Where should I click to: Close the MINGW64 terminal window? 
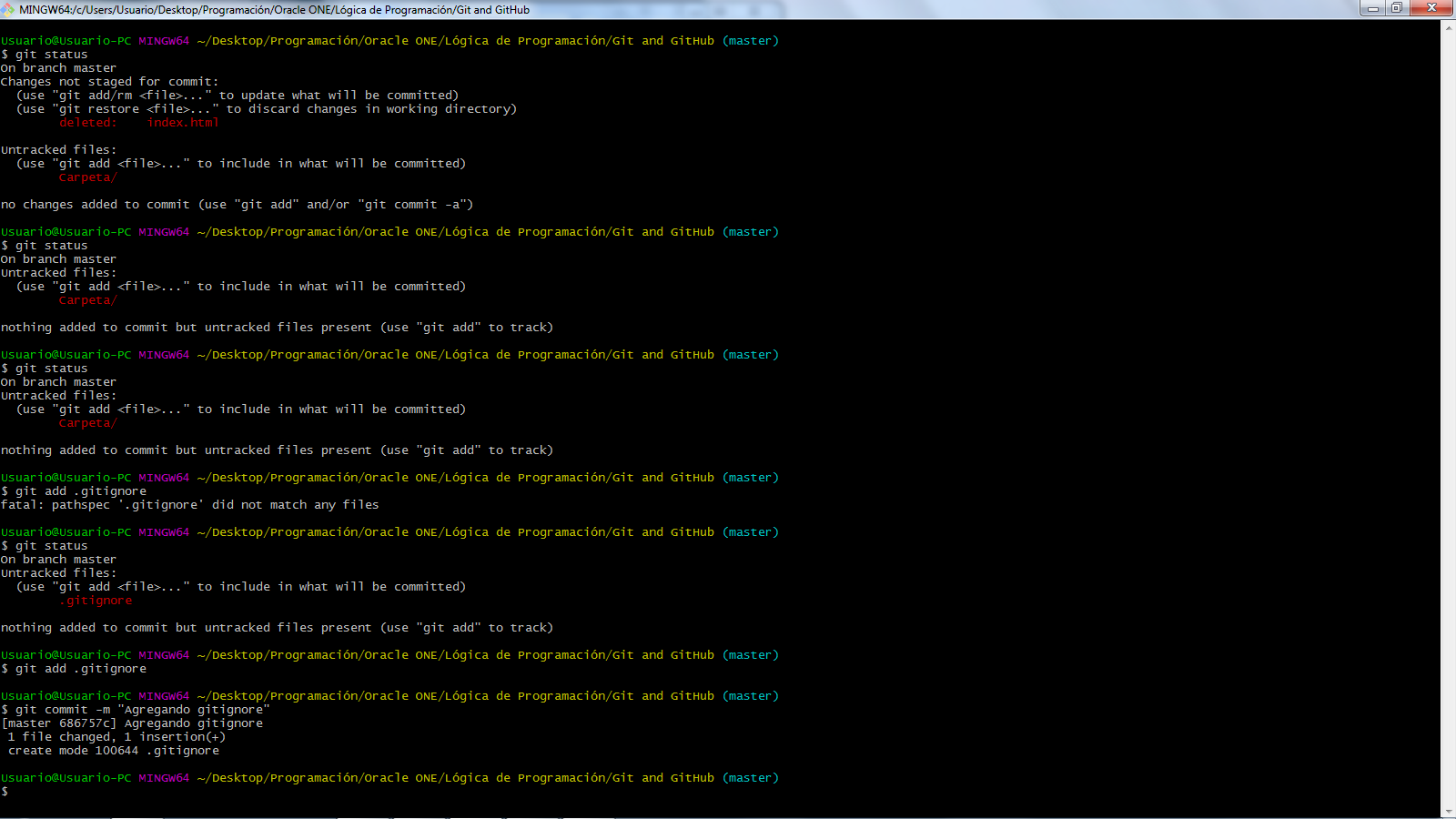point(1431,8)
